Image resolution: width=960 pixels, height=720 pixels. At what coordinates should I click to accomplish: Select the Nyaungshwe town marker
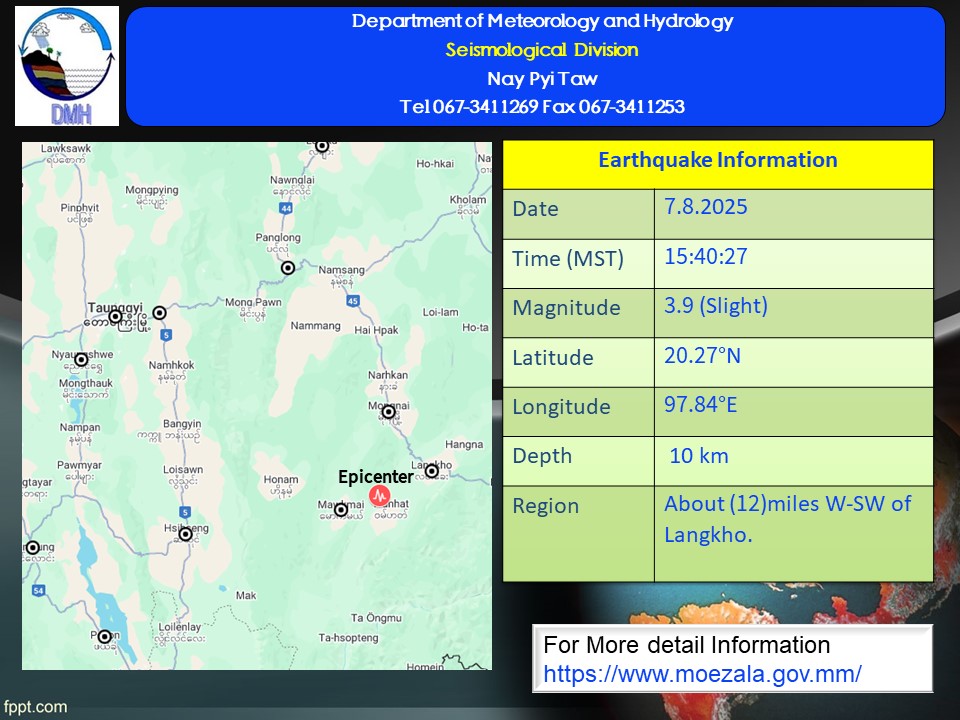(x=81, y=359)
